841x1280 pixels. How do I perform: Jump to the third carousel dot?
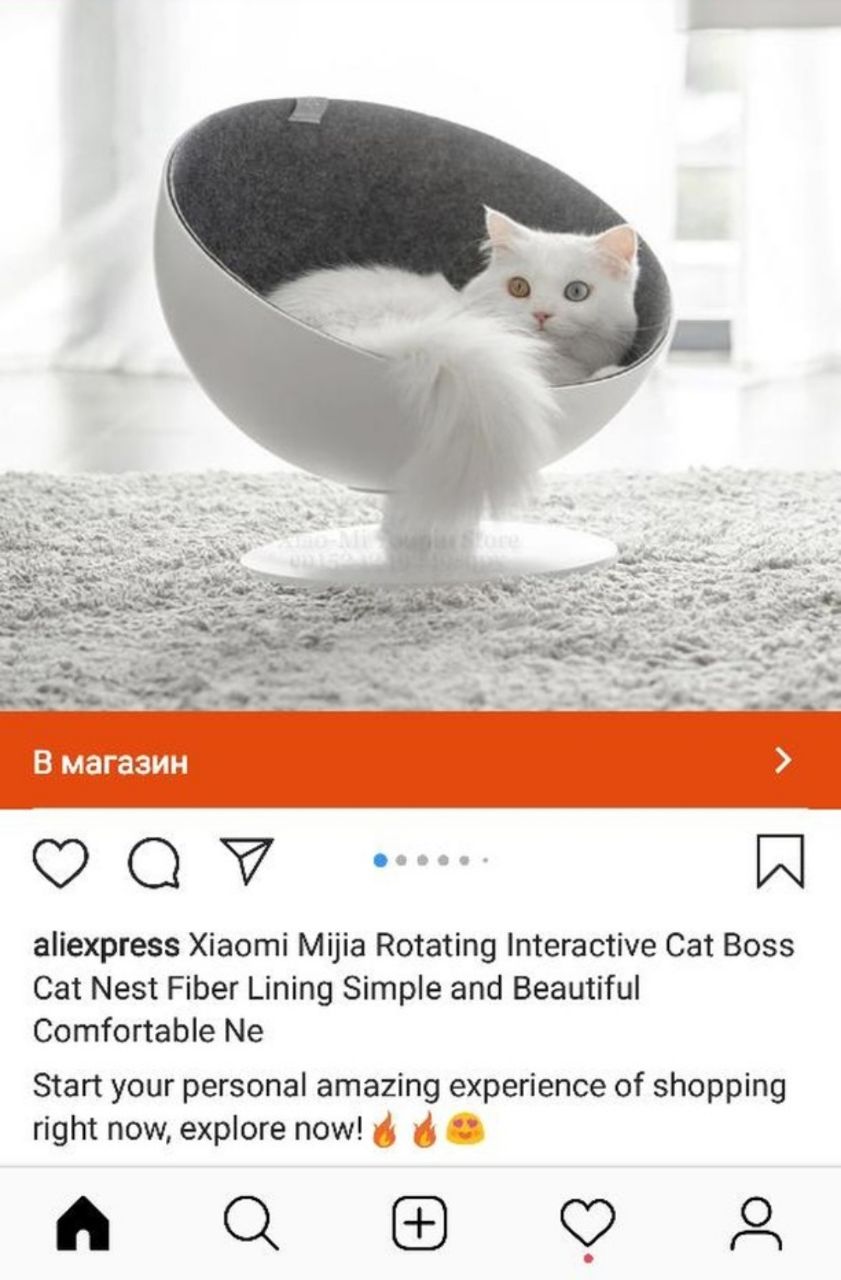(x=422, y=860)
